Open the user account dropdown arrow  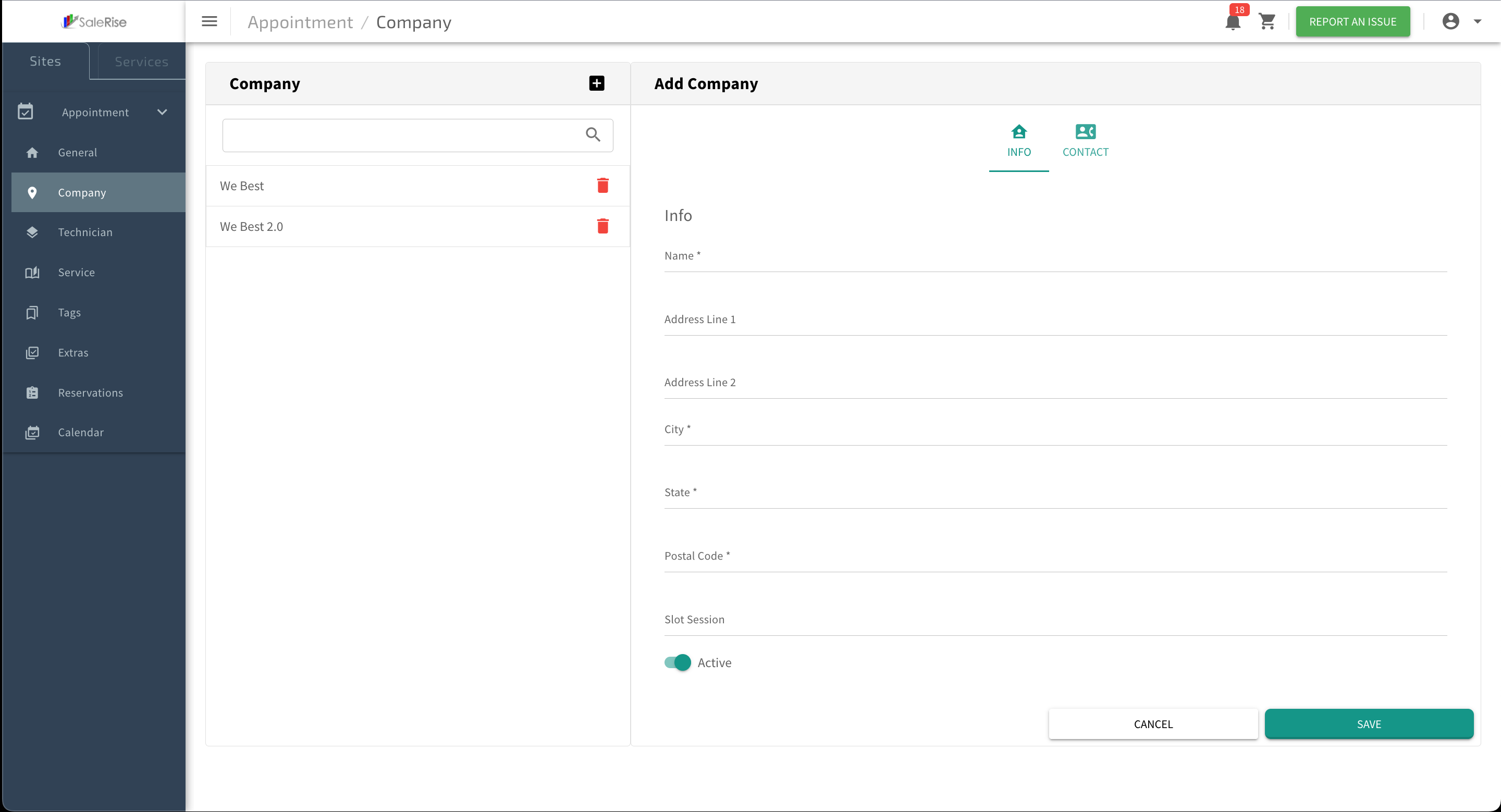[1477, 21]
